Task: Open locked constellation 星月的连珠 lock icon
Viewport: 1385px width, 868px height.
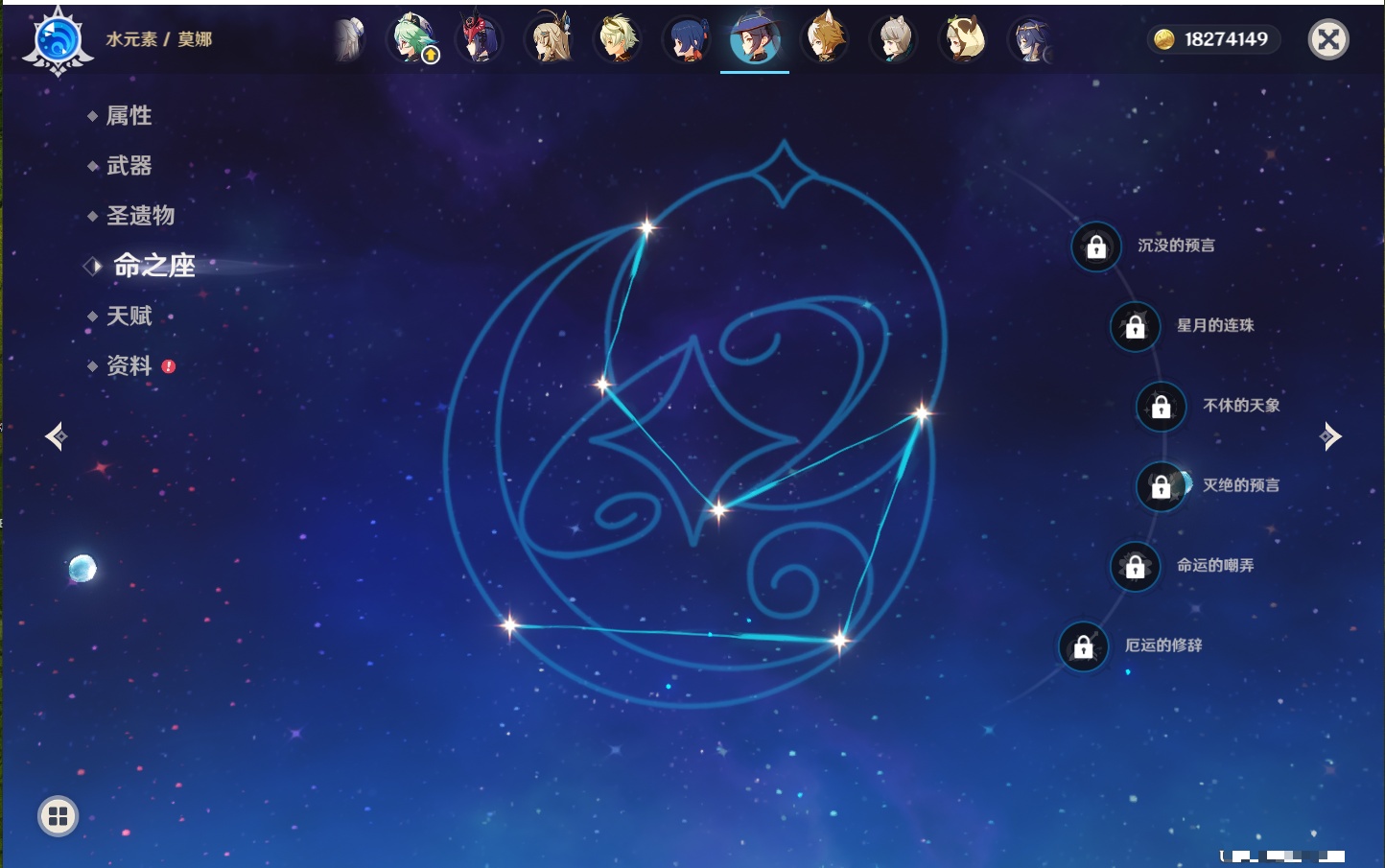Action: click(x=1136, y=326)
